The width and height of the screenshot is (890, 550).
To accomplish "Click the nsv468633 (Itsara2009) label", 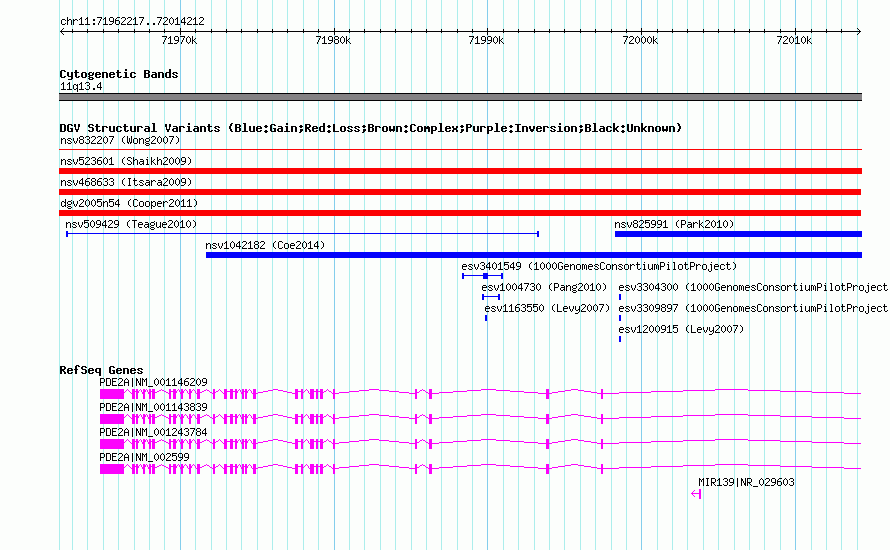I will point(126,182).
